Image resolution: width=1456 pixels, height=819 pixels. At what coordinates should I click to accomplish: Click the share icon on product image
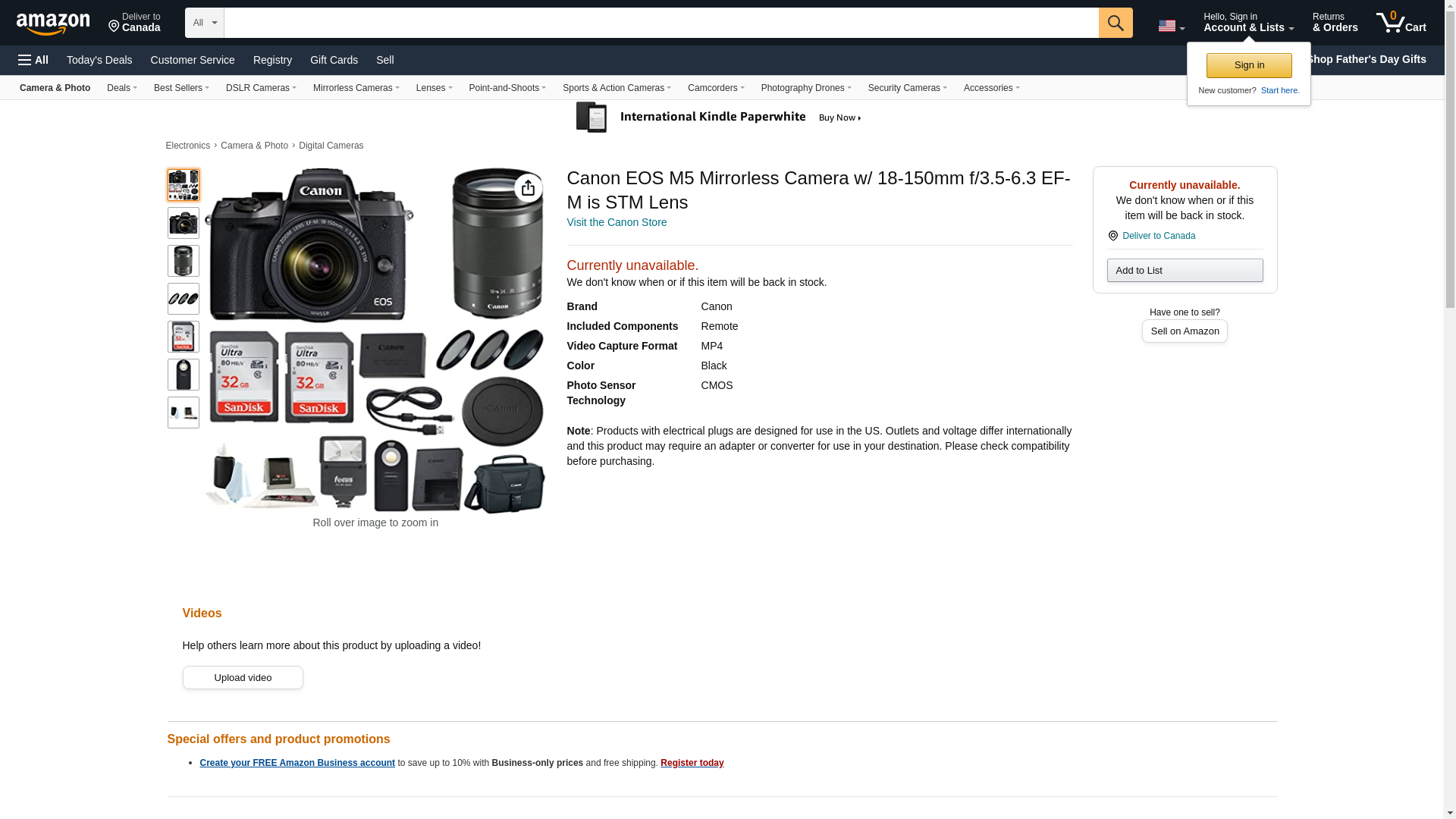[528, 188]
